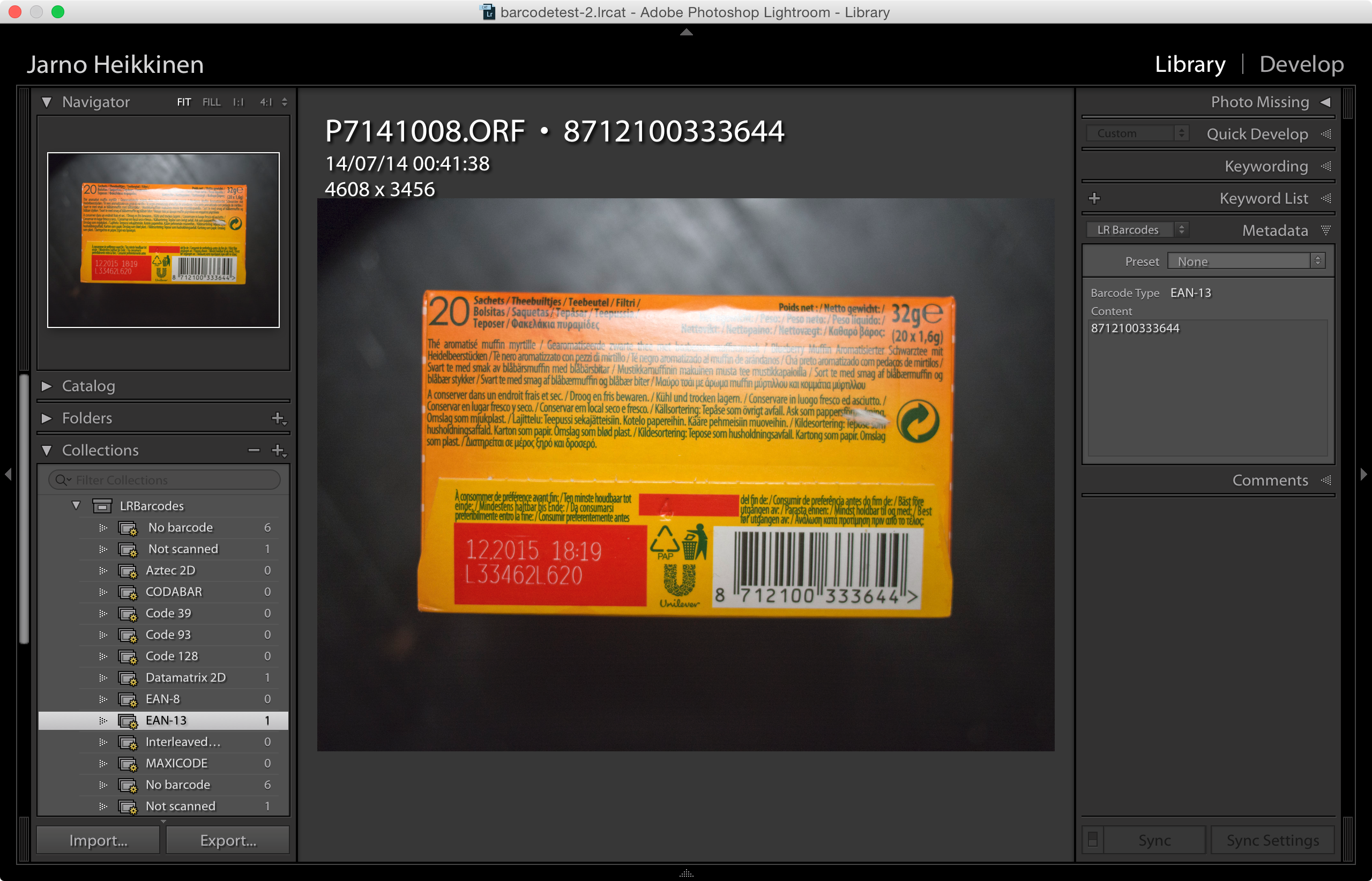
Task: Toggle the auto sync switch beside Sync
Action: click(x=1092, y=840)
